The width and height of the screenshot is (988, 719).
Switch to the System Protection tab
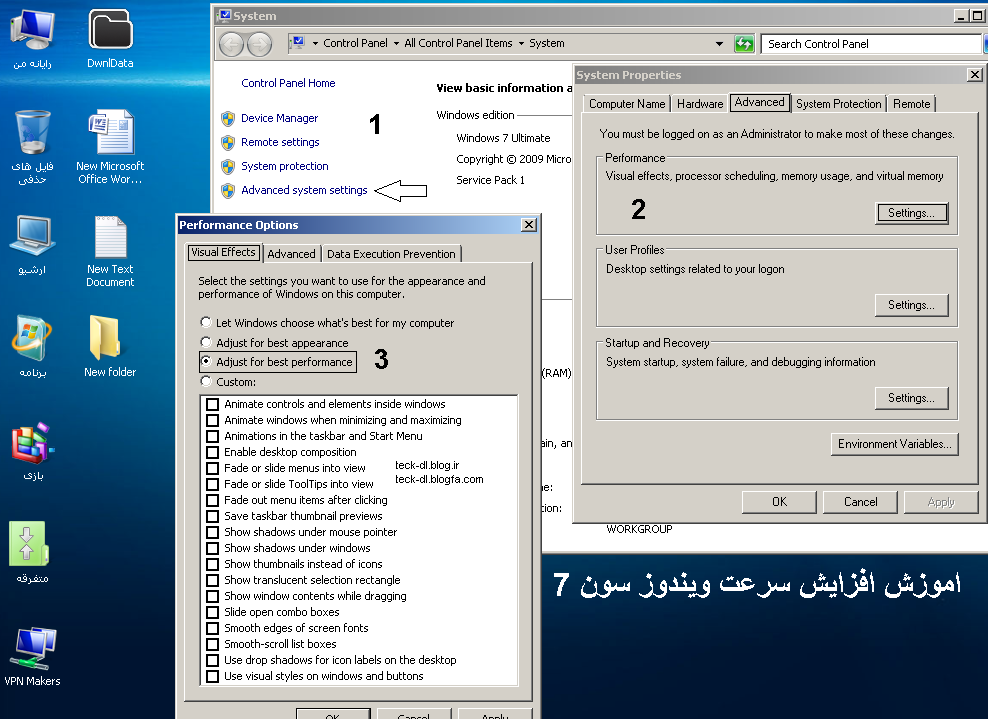[x=838, y=104]
